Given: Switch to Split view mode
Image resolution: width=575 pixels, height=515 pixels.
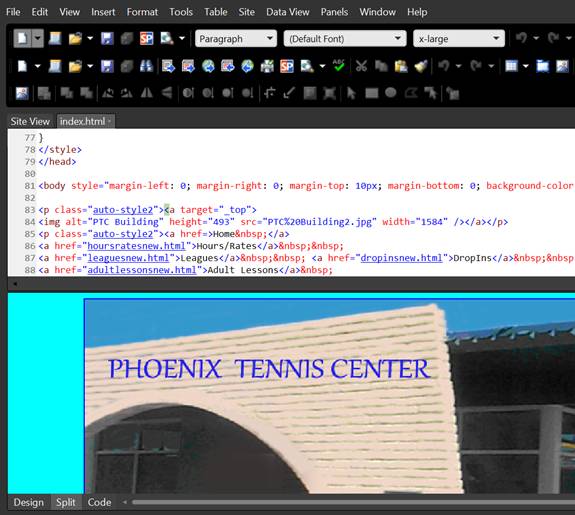Looking at the screenshot, I should pyautogui.click(x=65, y=502).
